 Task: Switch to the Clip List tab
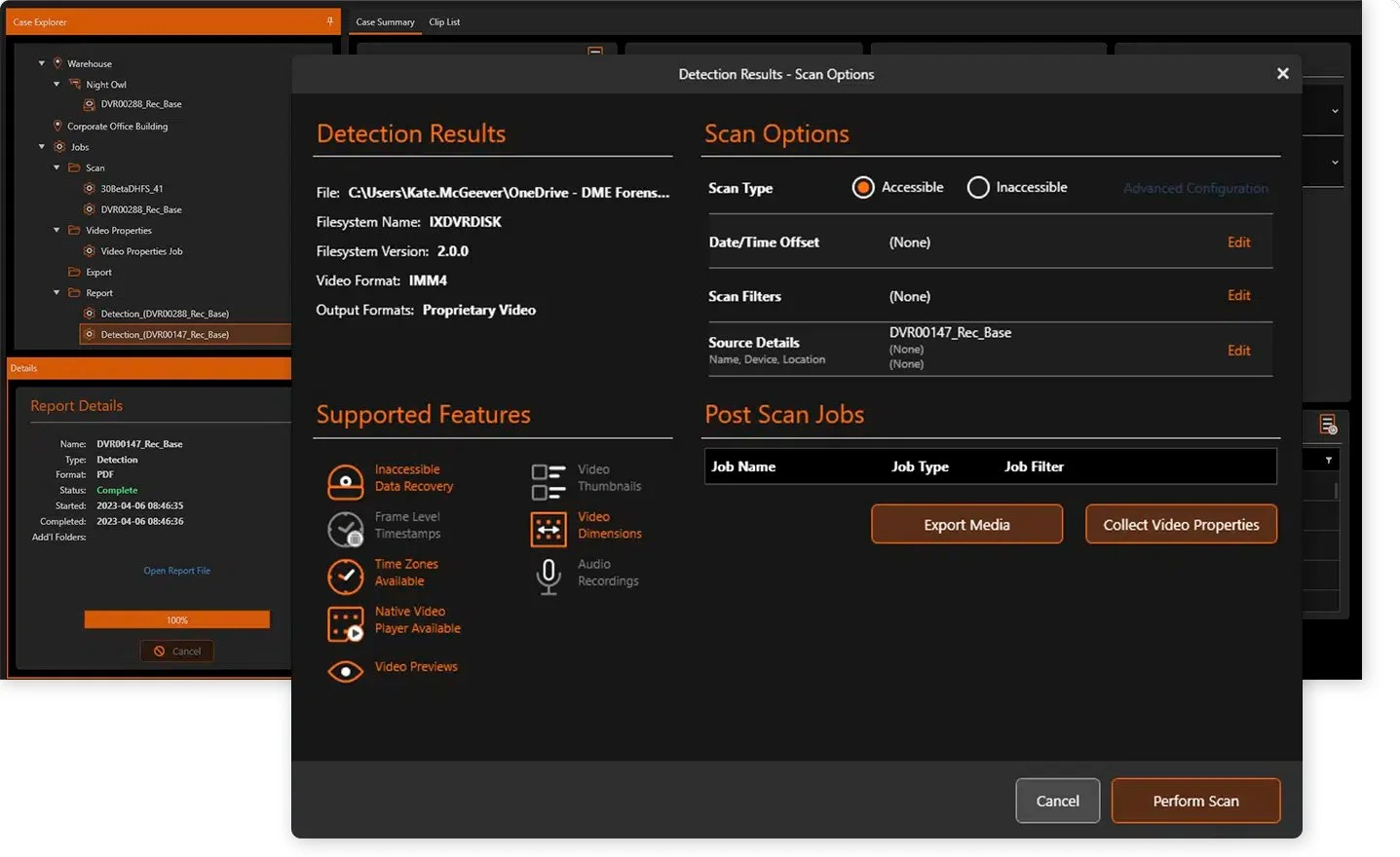click(x=444, y=21)
